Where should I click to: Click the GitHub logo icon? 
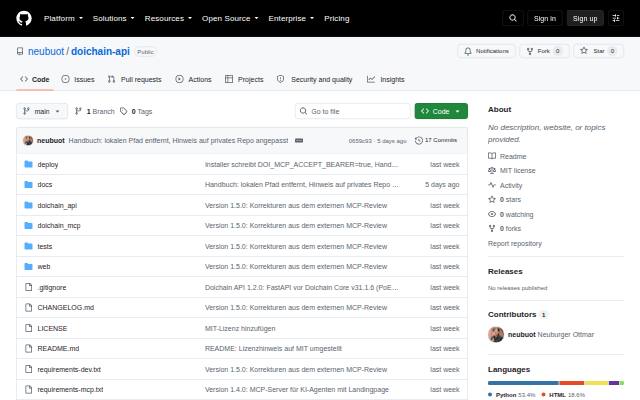[x=24, y=18]
